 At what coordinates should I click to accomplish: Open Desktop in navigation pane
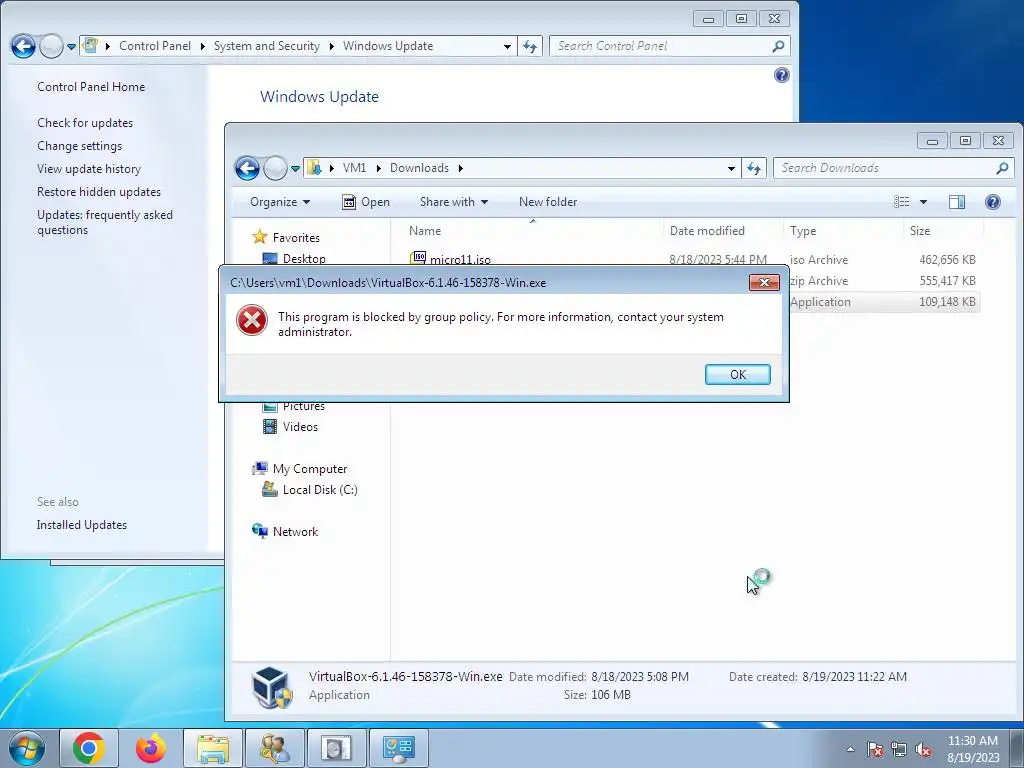pos(304,259)
